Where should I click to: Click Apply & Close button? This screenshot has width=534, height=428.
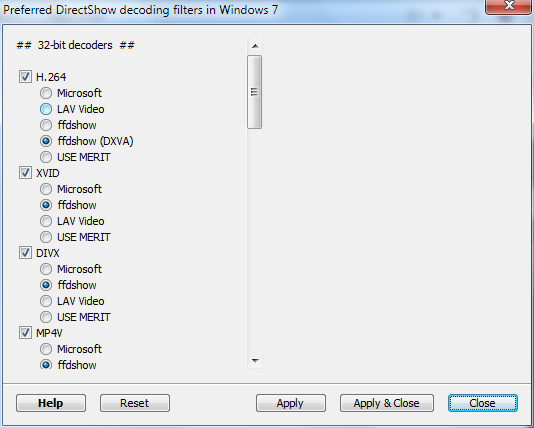[387, 403]
